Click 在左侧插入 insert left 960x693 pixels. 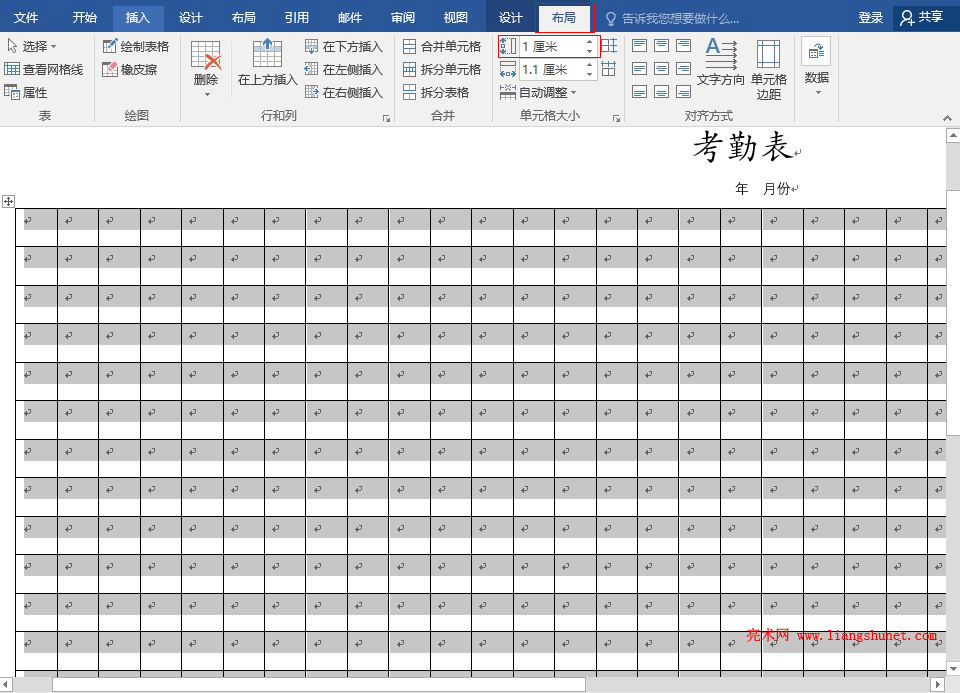[344, 69]
